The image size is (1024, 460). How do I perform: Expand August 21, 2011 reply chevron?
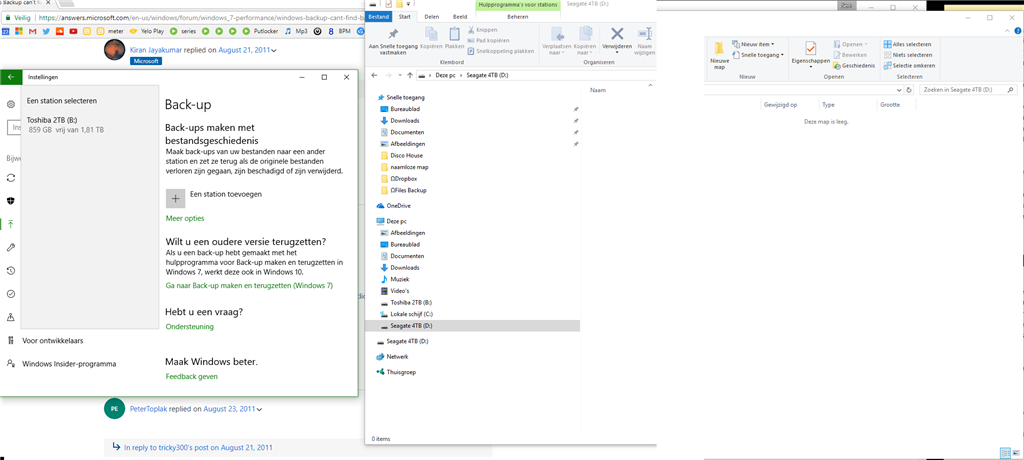click(274, 50)
